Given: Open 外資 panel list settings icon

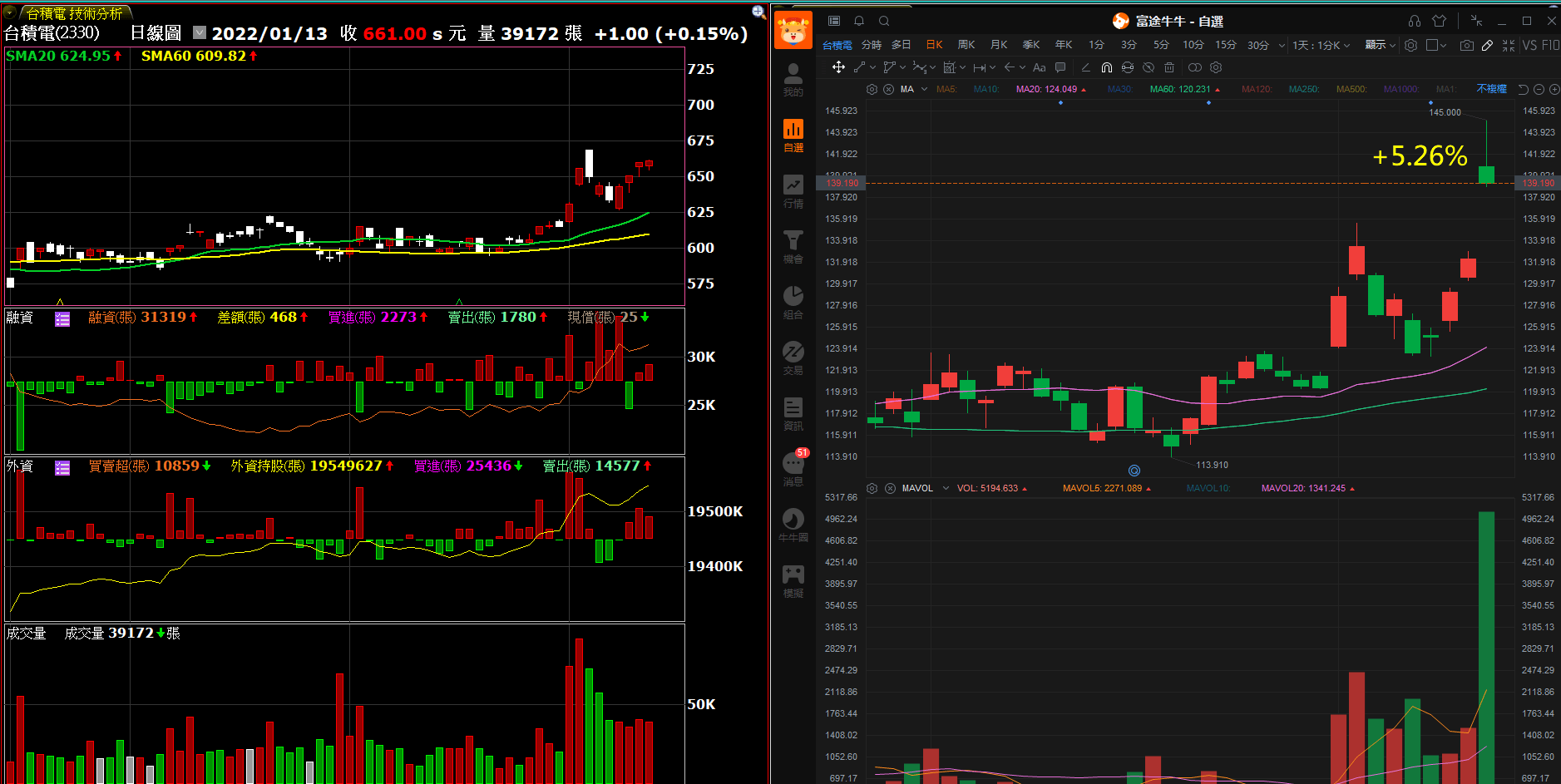Looking at the screenshot, I should coord(62,468).
